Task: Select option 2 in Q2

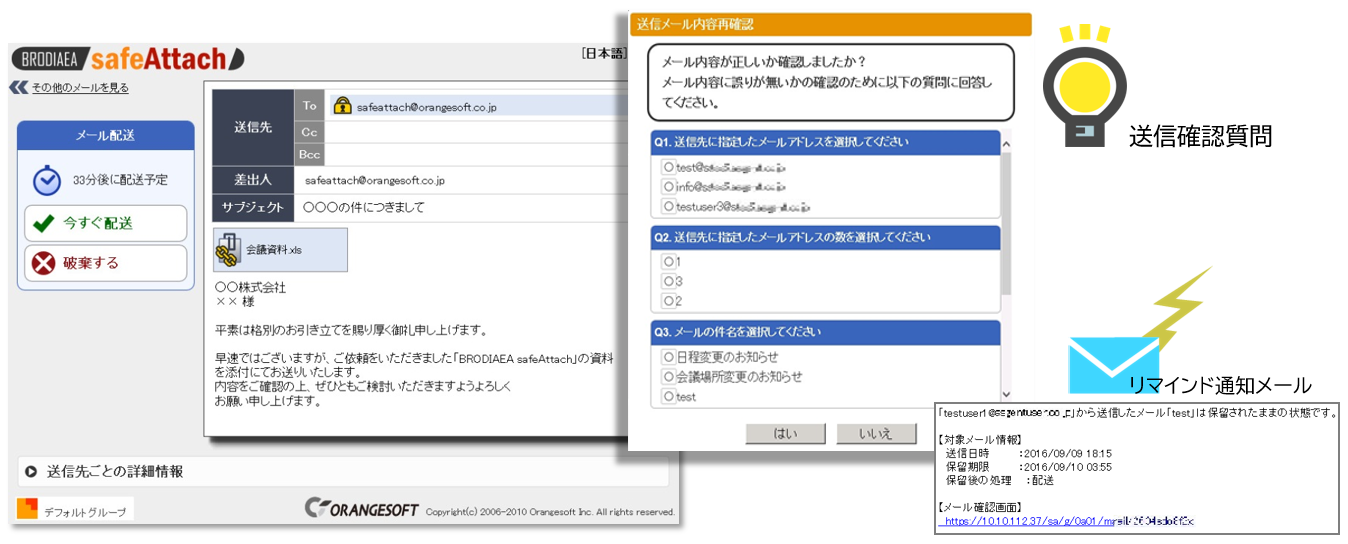Action: click(x=668, y=300)
